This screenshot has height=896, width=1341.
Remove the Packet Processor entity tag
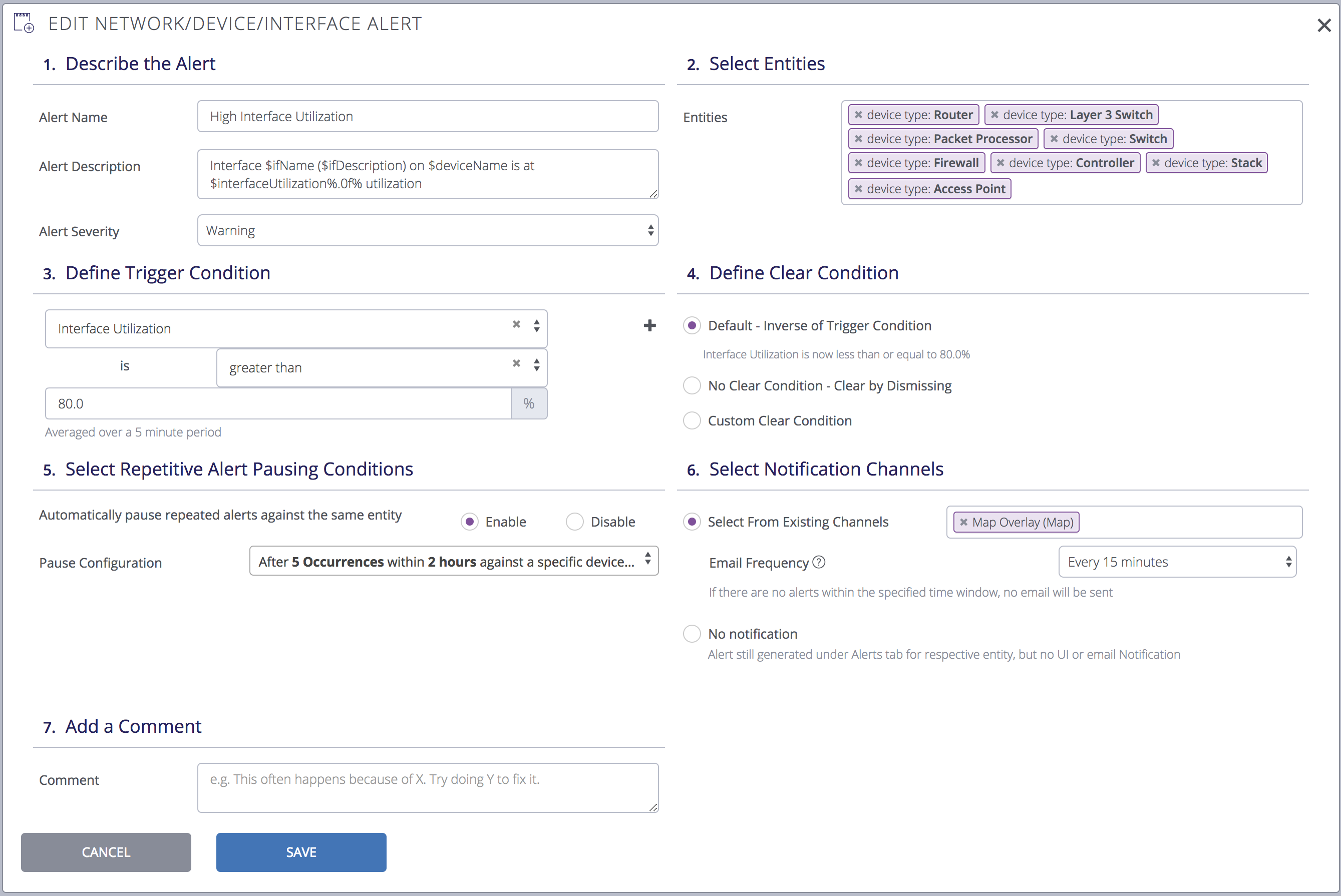pyautogui.click(x=858, y=139)
